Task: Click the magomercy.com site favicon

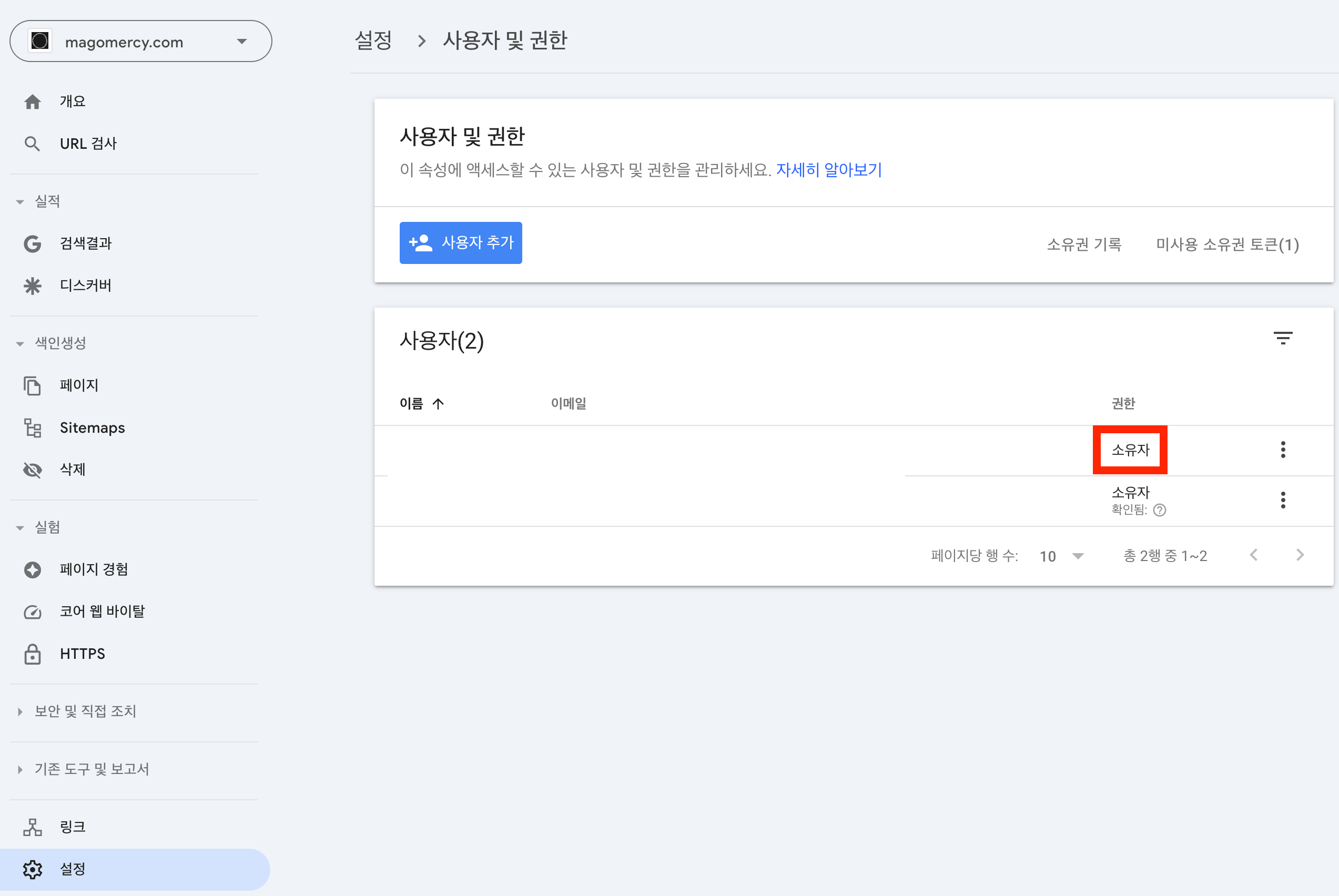Action: 40,41
